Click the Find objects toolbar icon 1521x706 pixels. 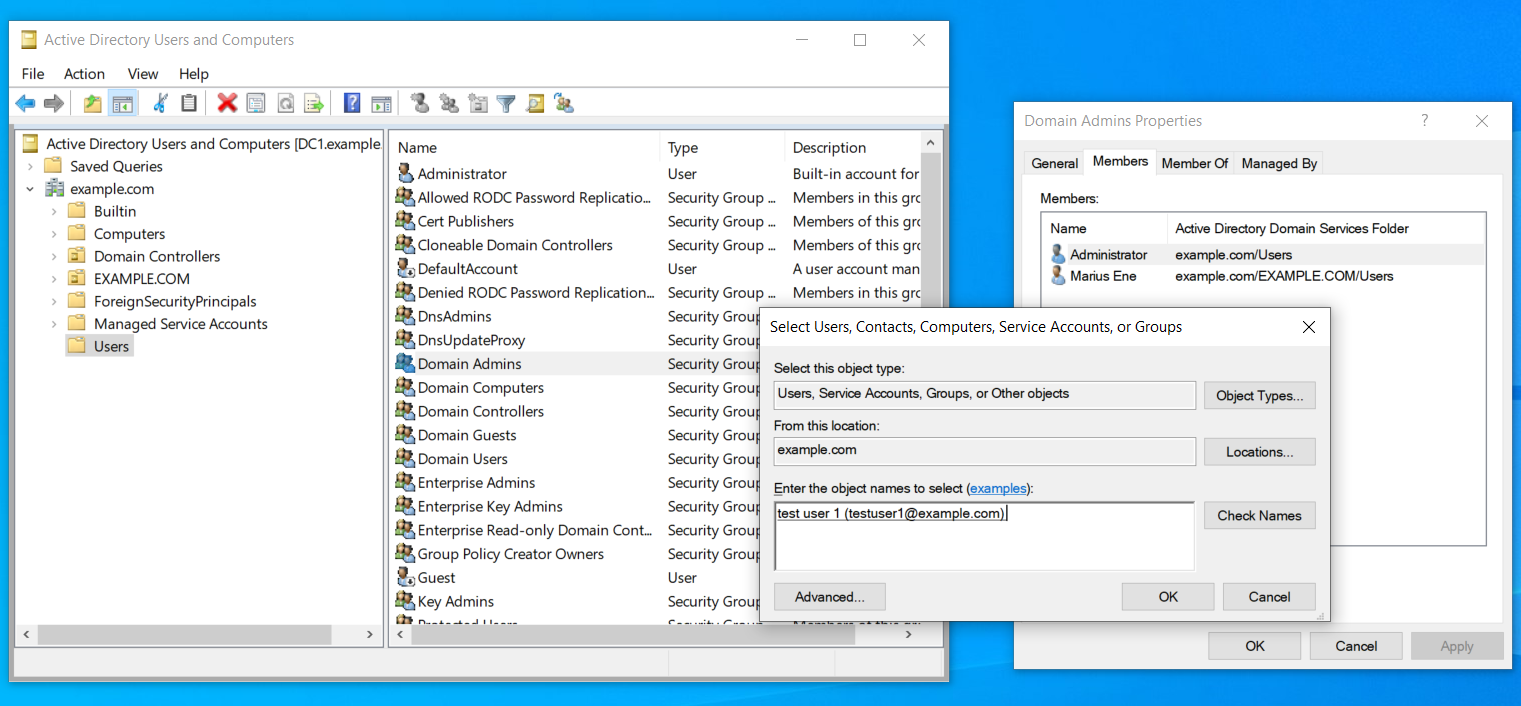(x=535, y=103)
